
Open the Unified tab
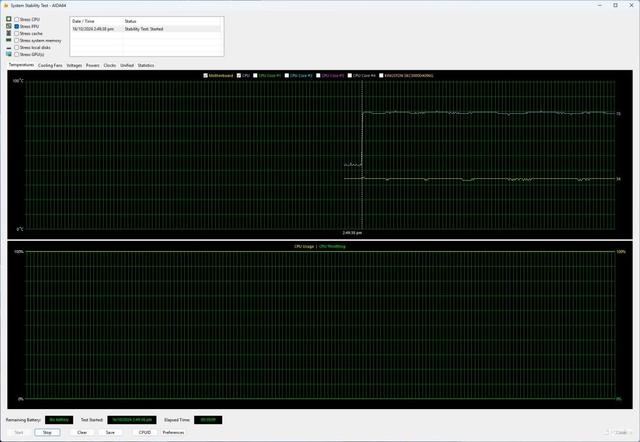127,65
